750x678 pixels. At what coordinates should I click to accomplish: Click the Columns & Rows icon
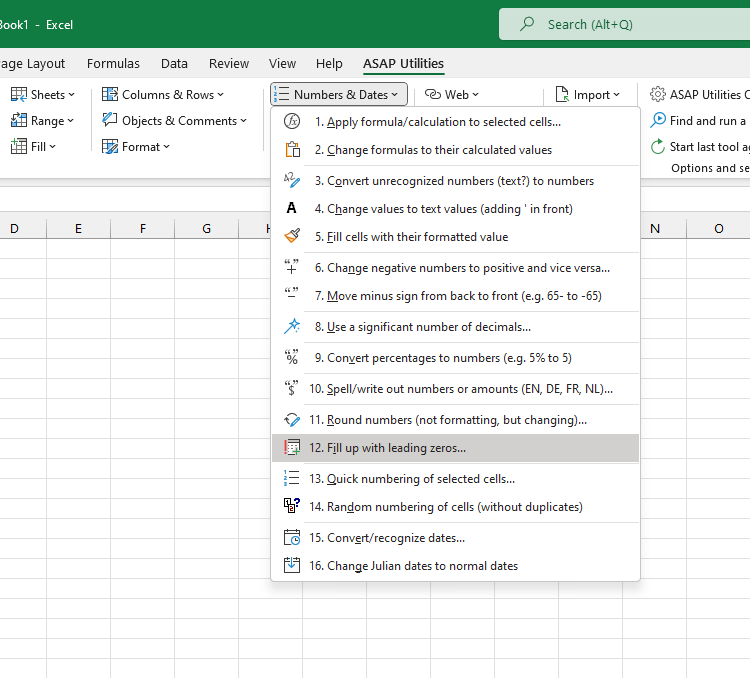coord(110,94)
